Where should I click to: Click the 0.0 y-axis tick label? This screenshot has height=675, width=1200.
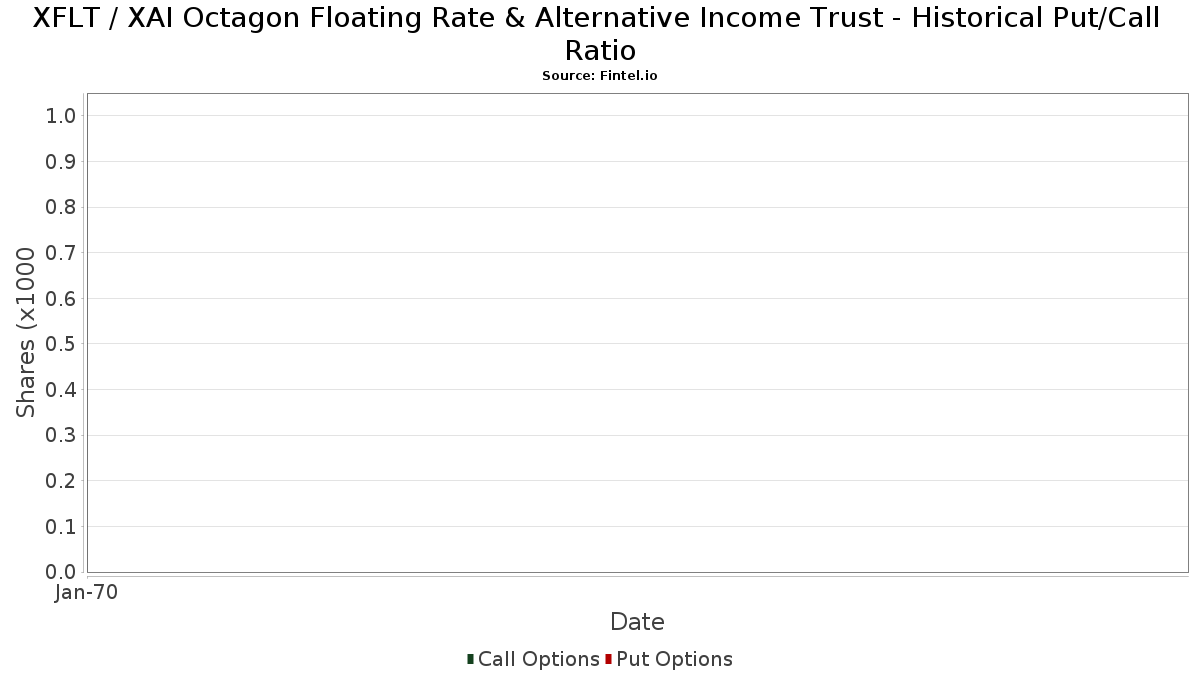pyautogui.click(x=61, y=572)
